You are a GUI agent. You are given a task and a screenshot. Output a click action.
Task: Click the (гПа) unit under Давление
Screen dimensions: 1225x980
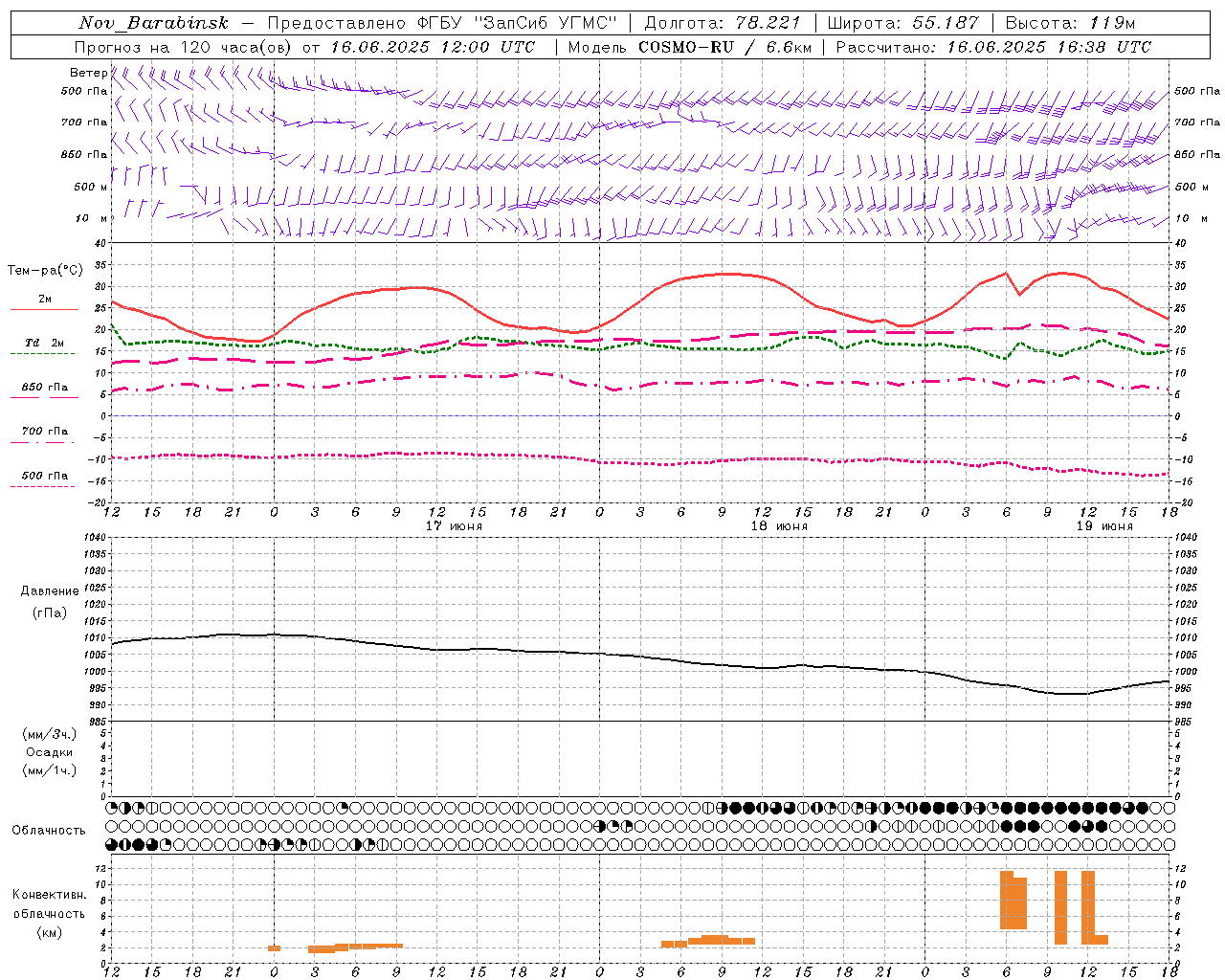(x=50, y=612)
